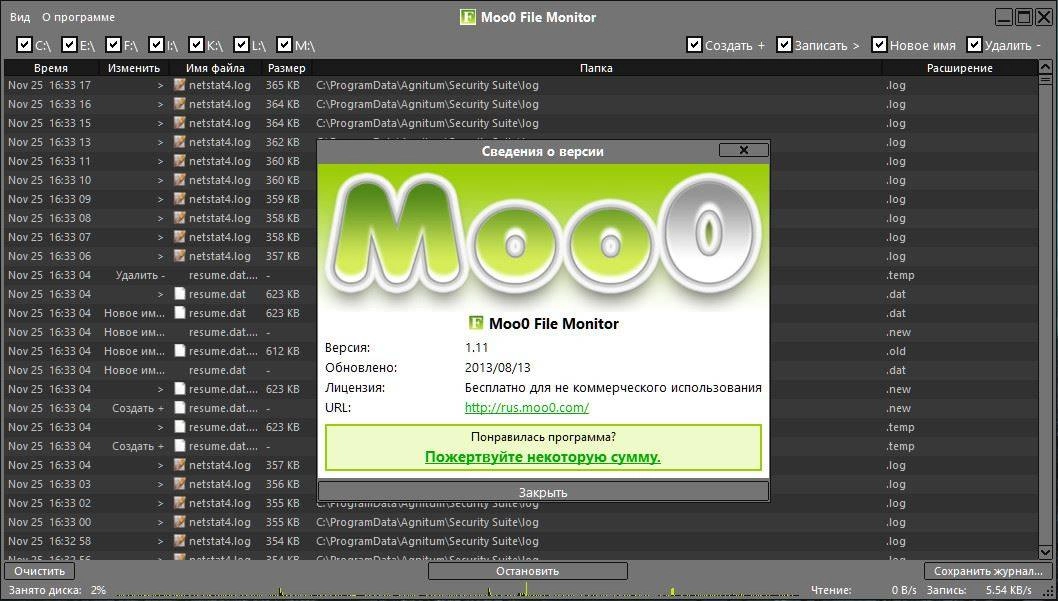The width and height of the screenshot is (1058, 601).
Task: Uncheck the Удалить - filter
Action: 974,45
